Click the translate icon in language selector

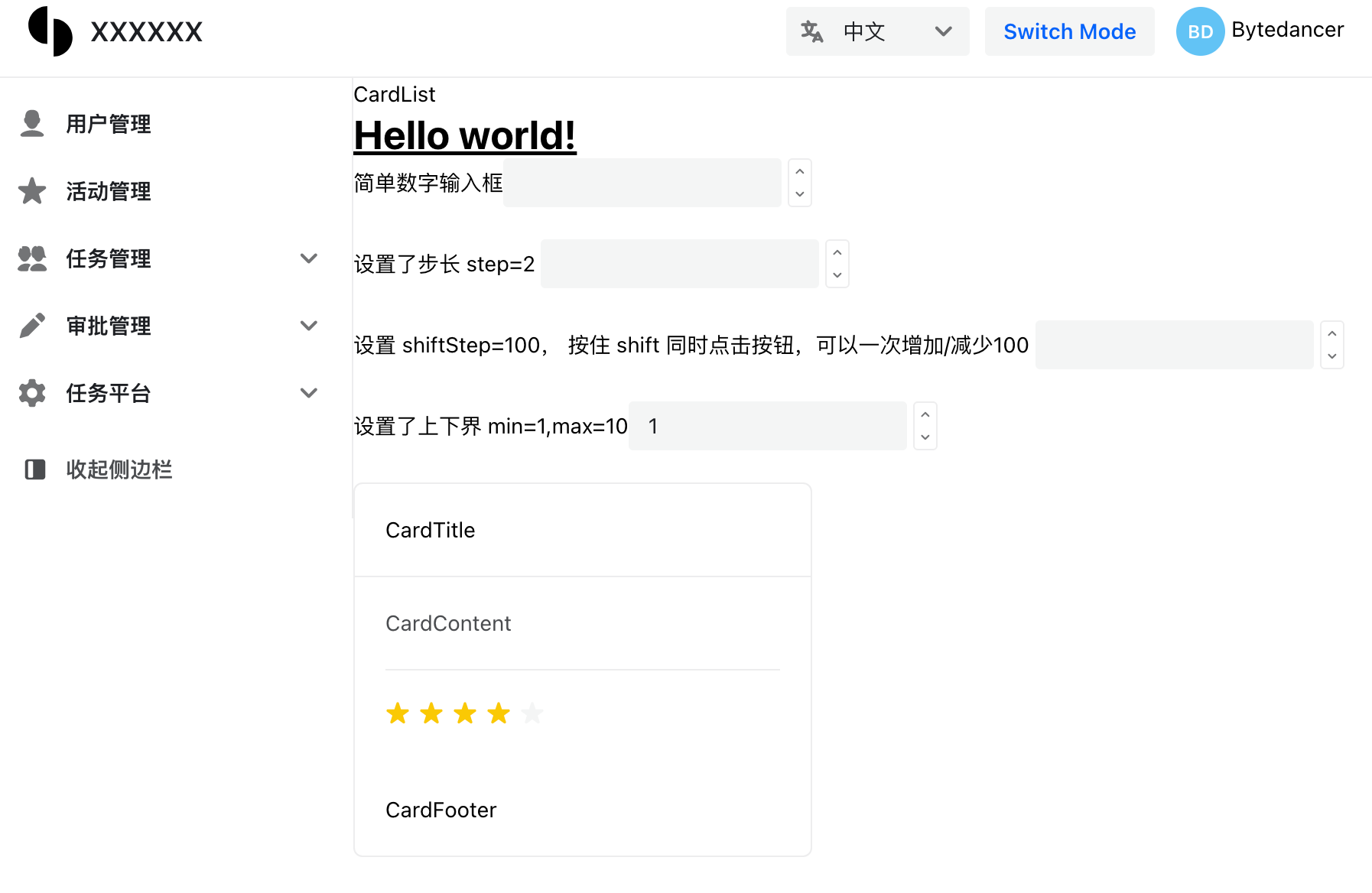coord(812,31)
